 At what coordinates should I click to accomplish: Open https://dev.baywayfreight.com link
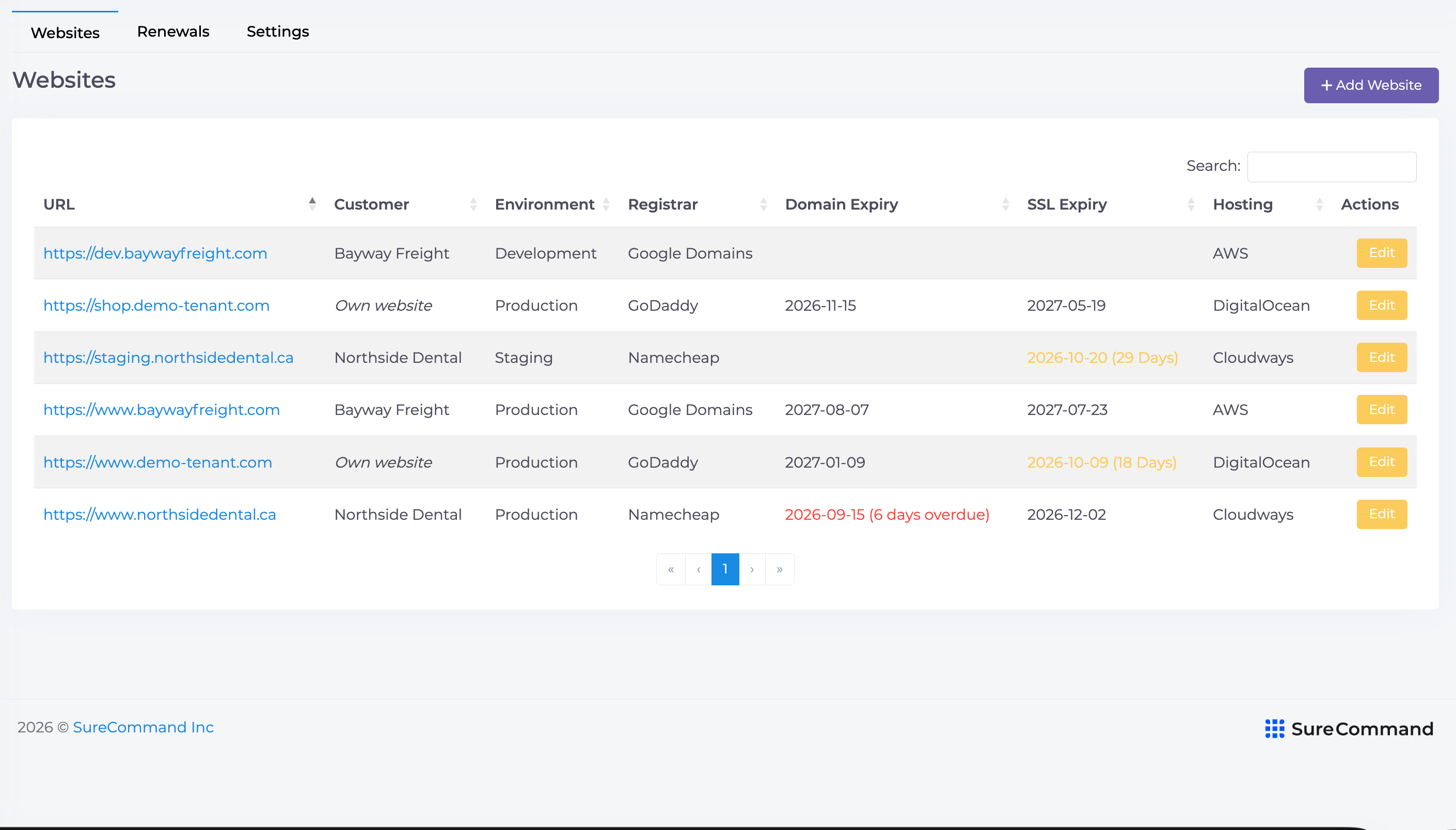tap(155, 253)
